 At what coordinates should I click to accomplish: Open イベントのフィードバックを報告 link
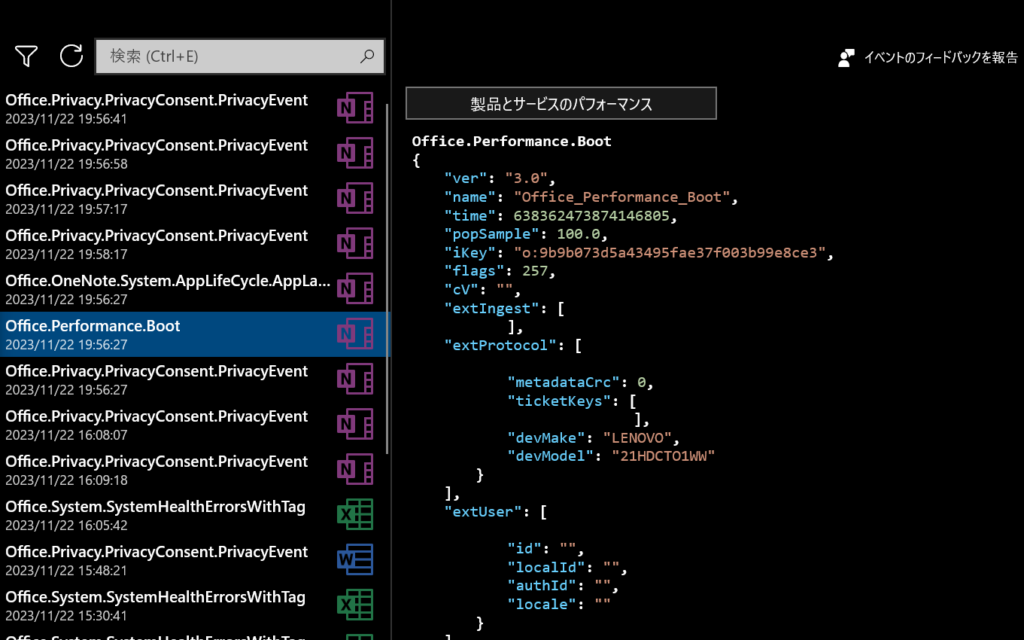[x=940, y=57]
